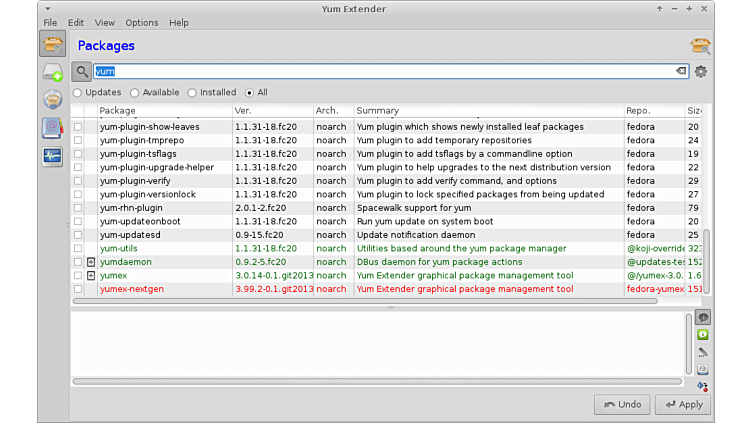
Task: Show package changelog pane
Action: 703,352
